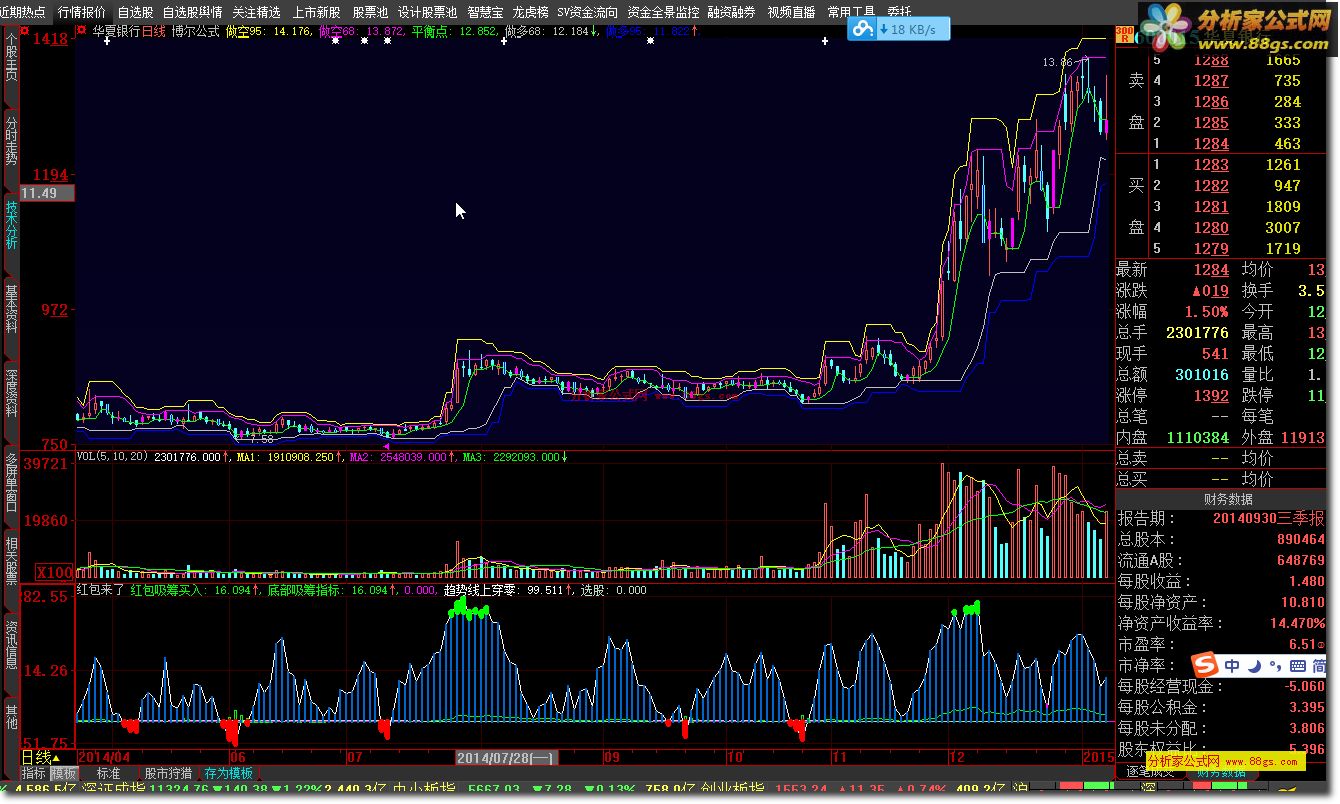Click the 红包来了 indicator label
Viewport: 1340px width, 804px height.
(101, 590)
